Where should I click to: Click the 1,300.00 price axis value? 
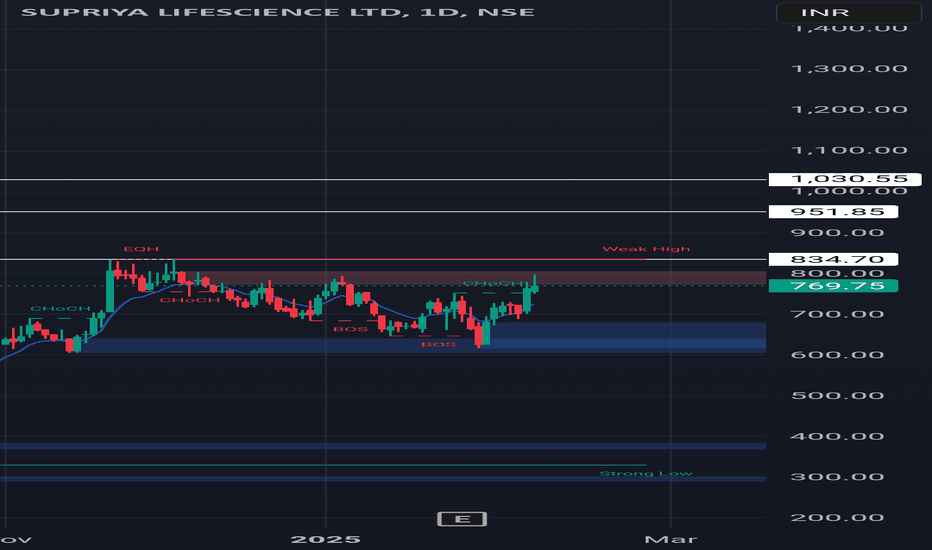coord(849,69)
